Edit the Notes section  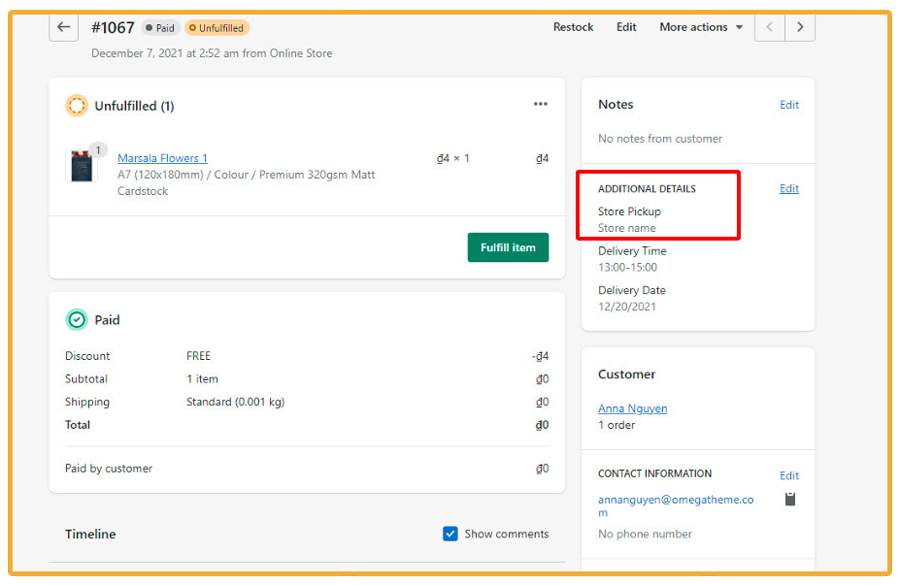click(789, 105)
